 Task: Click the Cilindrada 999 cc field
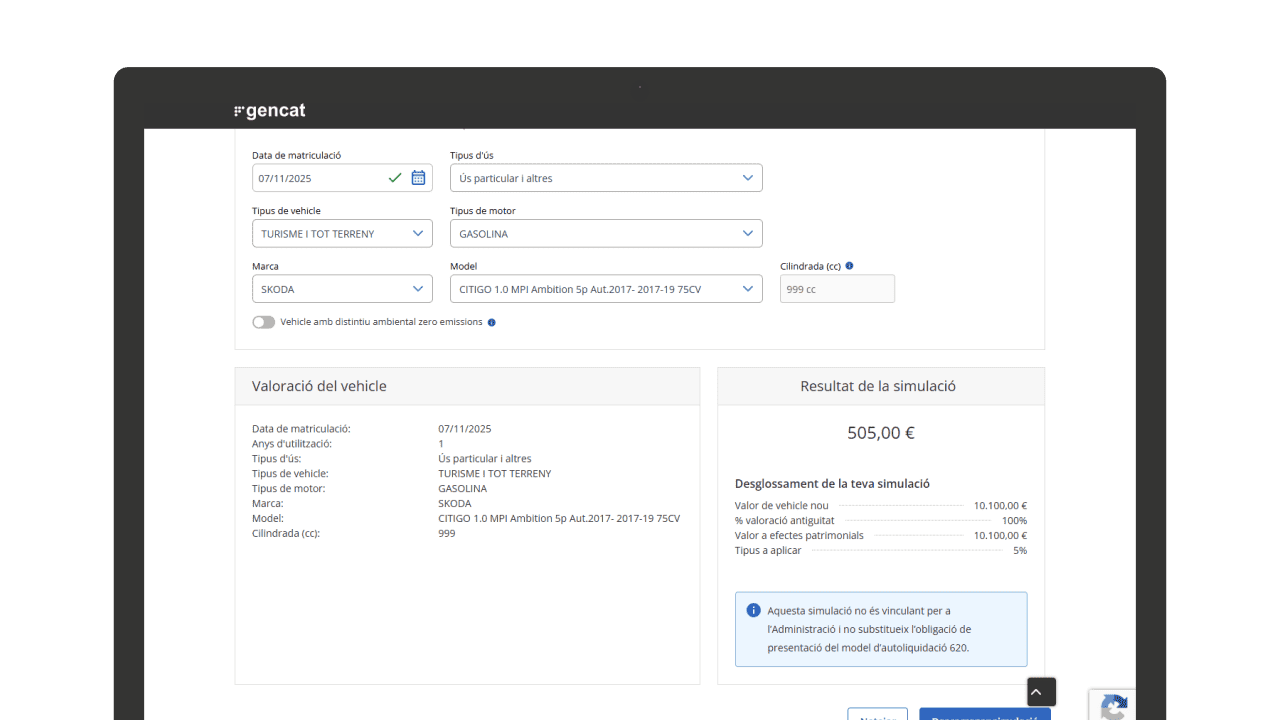[x=837, y=289]
